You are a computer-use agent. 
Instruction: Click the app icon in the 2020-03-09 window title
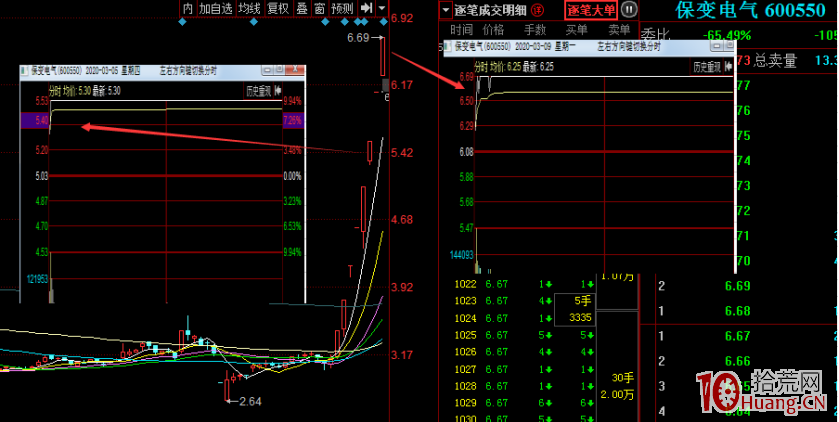coord(448,47)
